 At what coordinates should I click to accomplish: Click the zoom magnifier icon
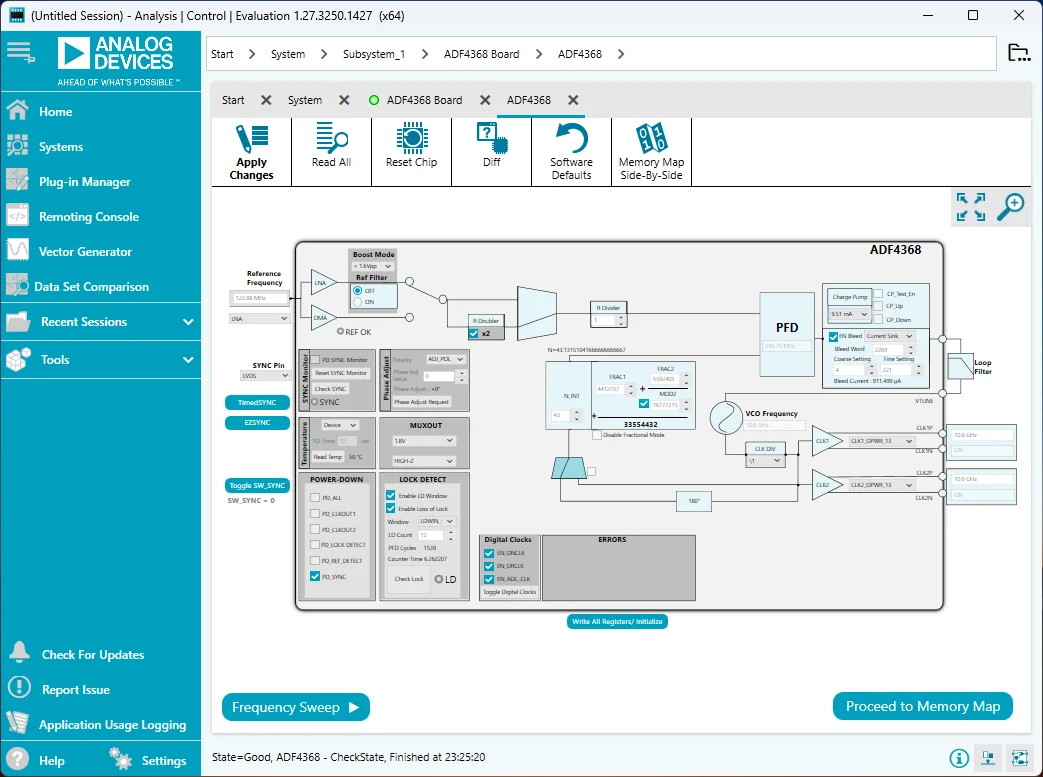coord(1011,207)
